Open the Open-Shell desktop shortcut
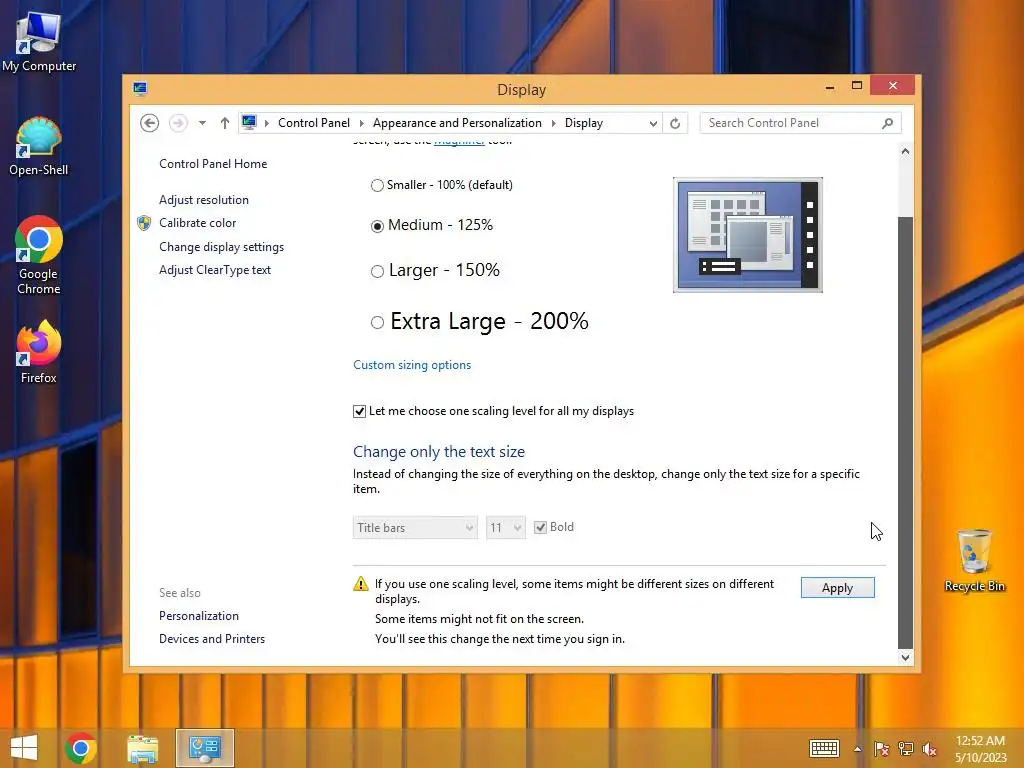Viewport: 1024px width, 768px height. tap(39, 147)
